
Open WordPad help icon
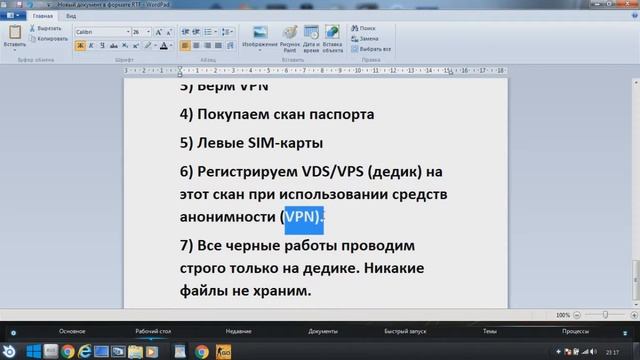[x=634, y=16]
